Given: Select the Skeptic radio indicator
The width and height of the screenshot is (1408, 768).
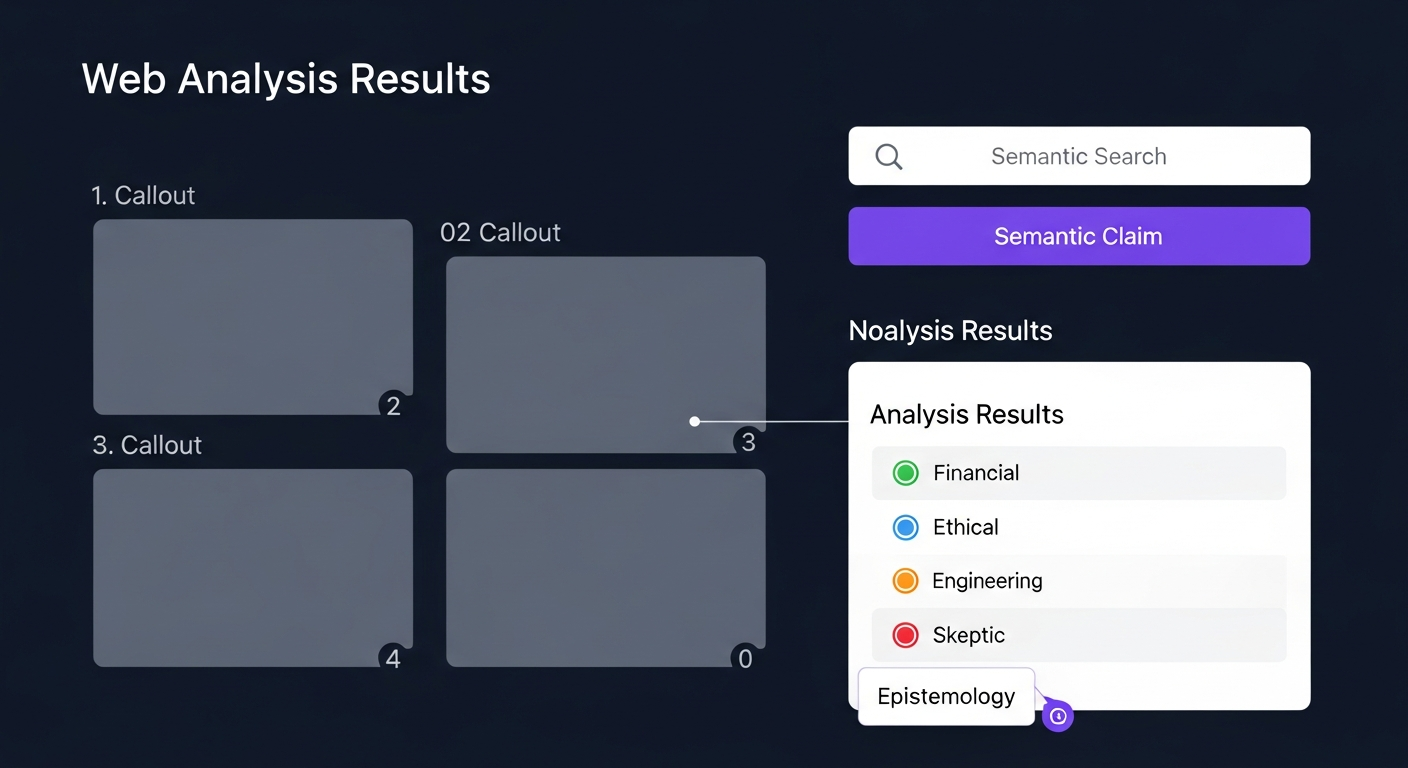Looking at the screenshot, I should [x=905, y=634].
